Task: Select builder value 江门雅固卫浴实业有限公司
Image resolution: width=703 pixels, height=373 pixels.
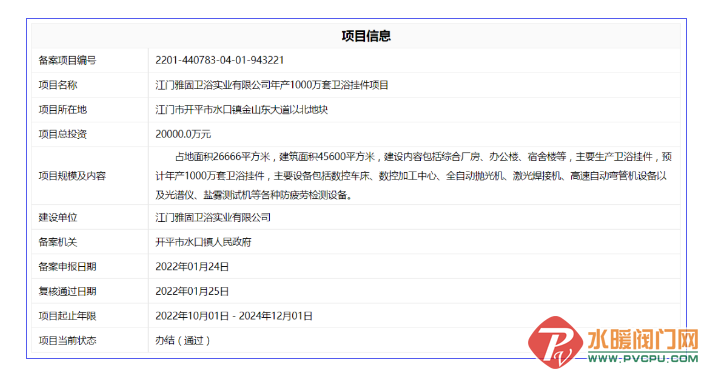Action: [213, 217]
